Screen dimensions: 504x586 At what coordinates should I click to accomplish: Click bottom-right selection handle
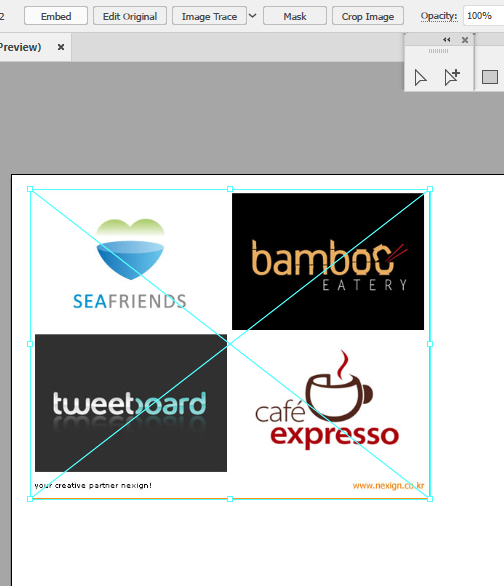tap(430, 499)
